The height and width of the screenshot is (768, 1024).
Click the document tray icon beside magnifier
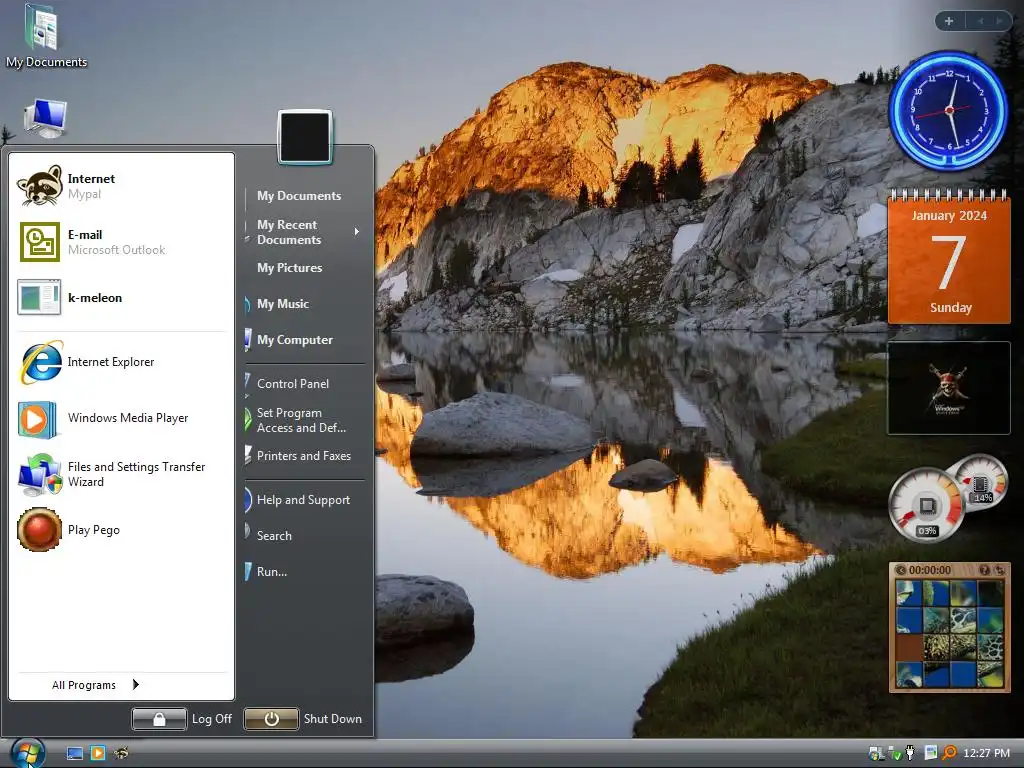point(931,754)
